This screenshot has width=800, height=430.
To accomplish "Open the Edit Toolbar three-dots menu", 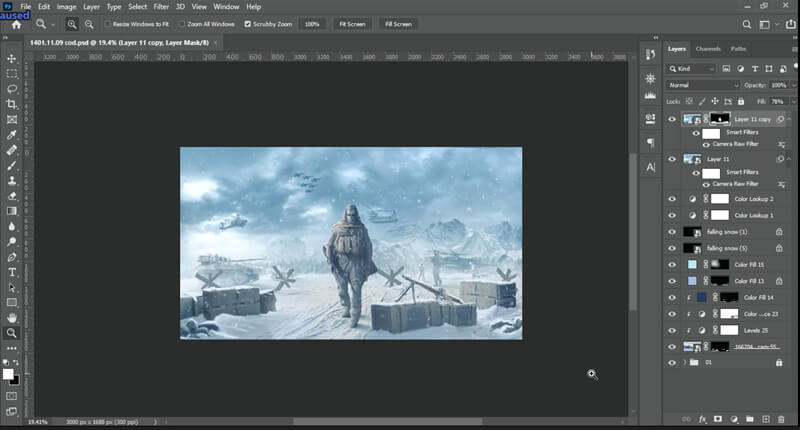I will 12,348.
